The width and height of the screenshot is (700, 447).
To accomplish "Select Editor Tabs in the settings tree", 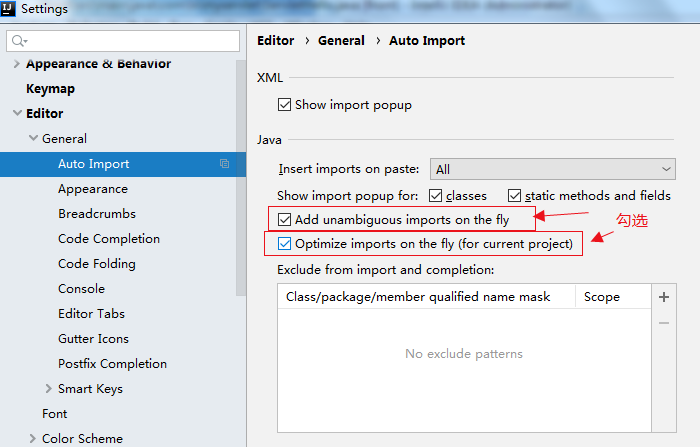I will click(92, 314).
